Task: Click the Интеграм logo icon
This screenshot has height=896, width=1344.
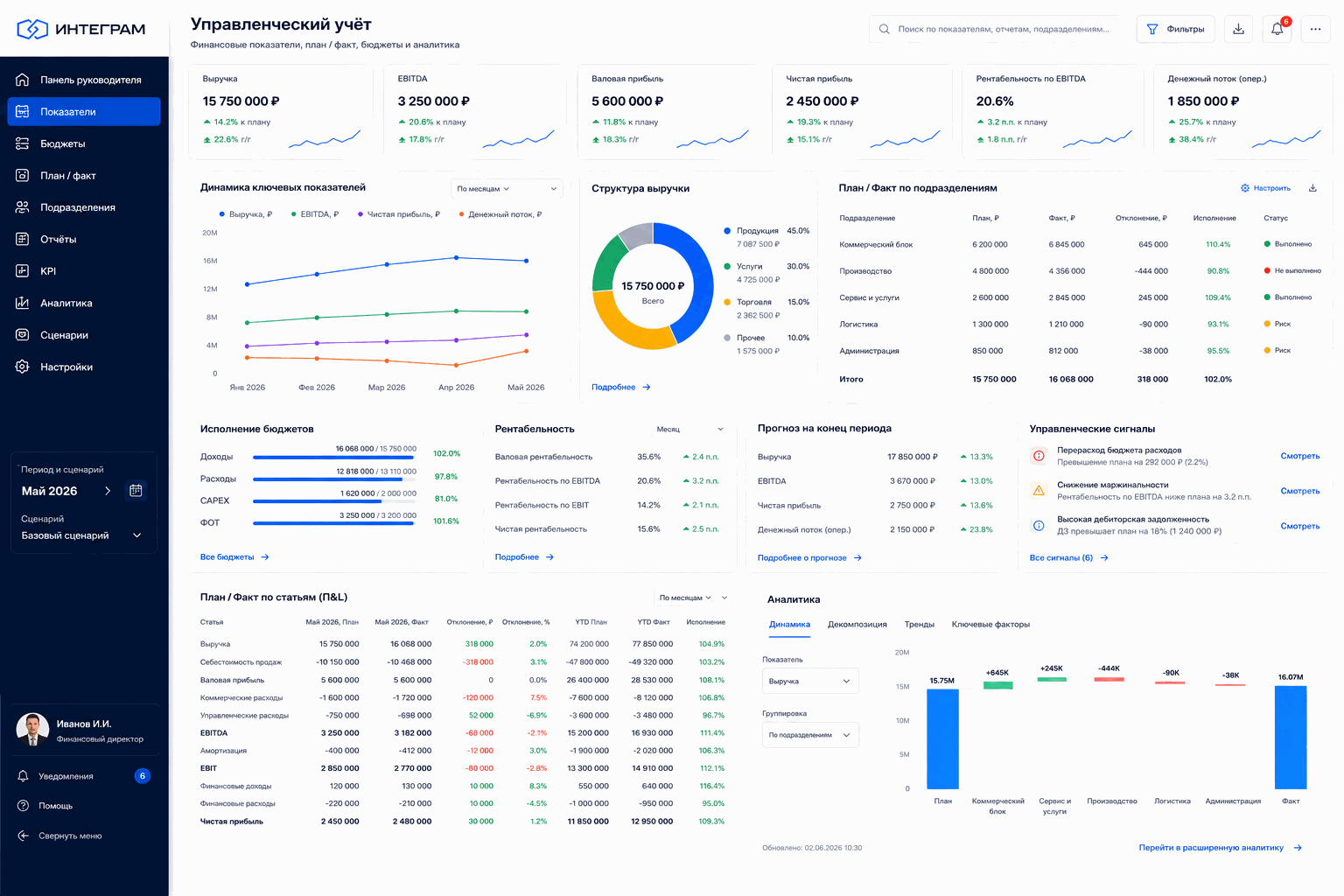Action: tap(32, 29)
